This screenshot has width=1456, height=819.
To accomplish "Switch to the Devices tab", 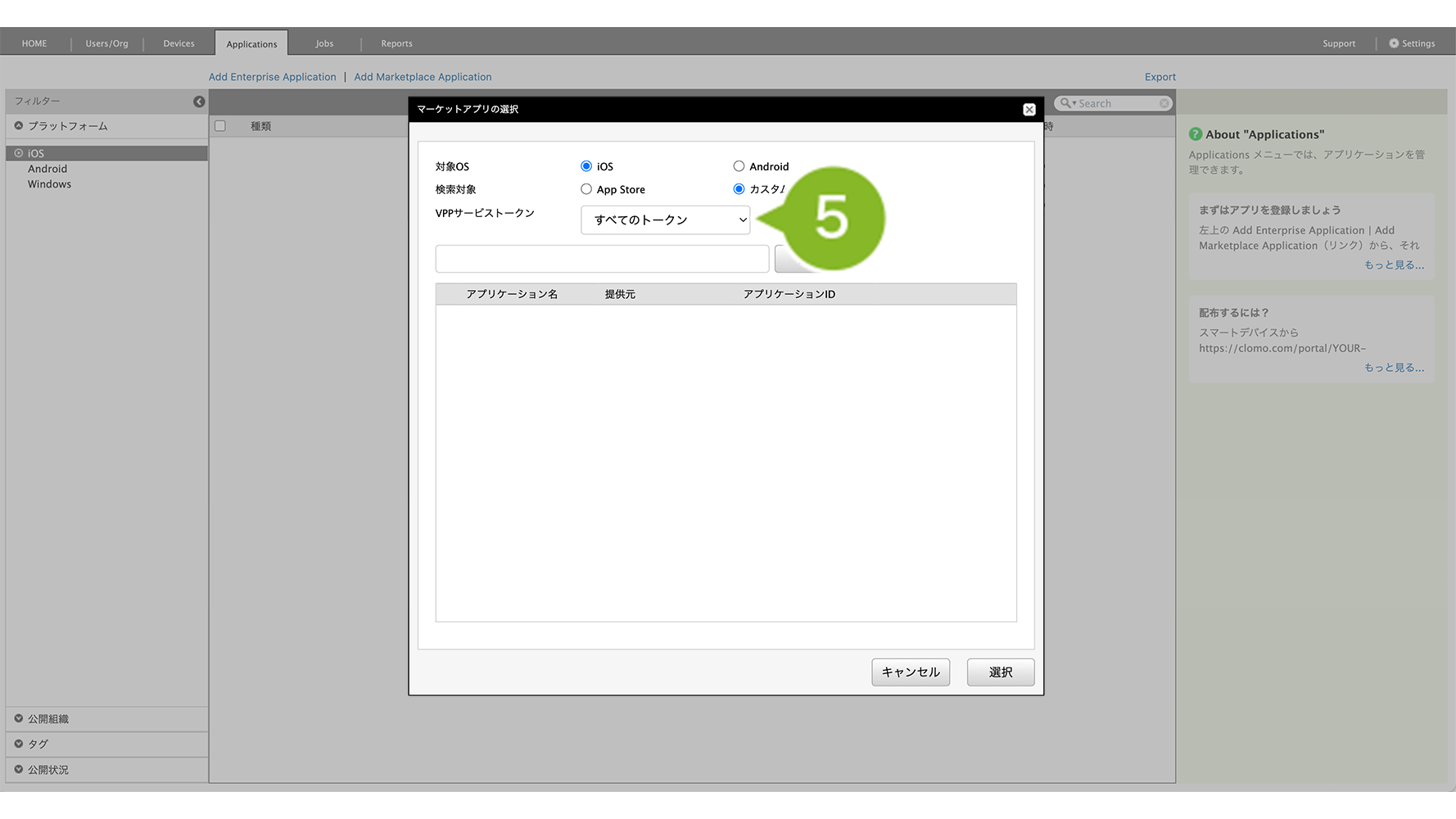I will (179, 43).
